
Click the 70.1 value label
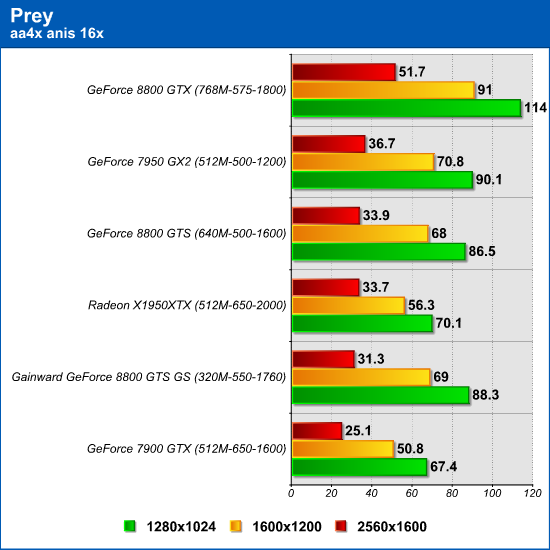[449, 323]
